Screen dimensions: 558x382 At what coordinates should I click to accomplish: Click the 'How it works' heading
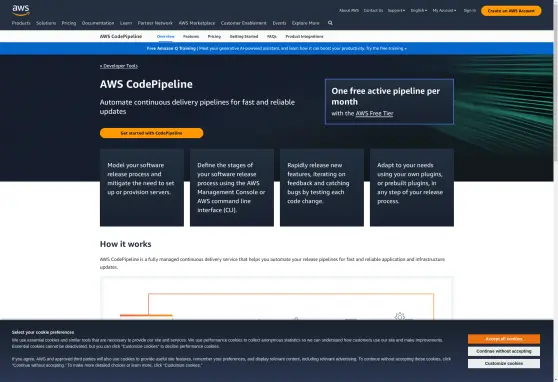tap(126, 244)
